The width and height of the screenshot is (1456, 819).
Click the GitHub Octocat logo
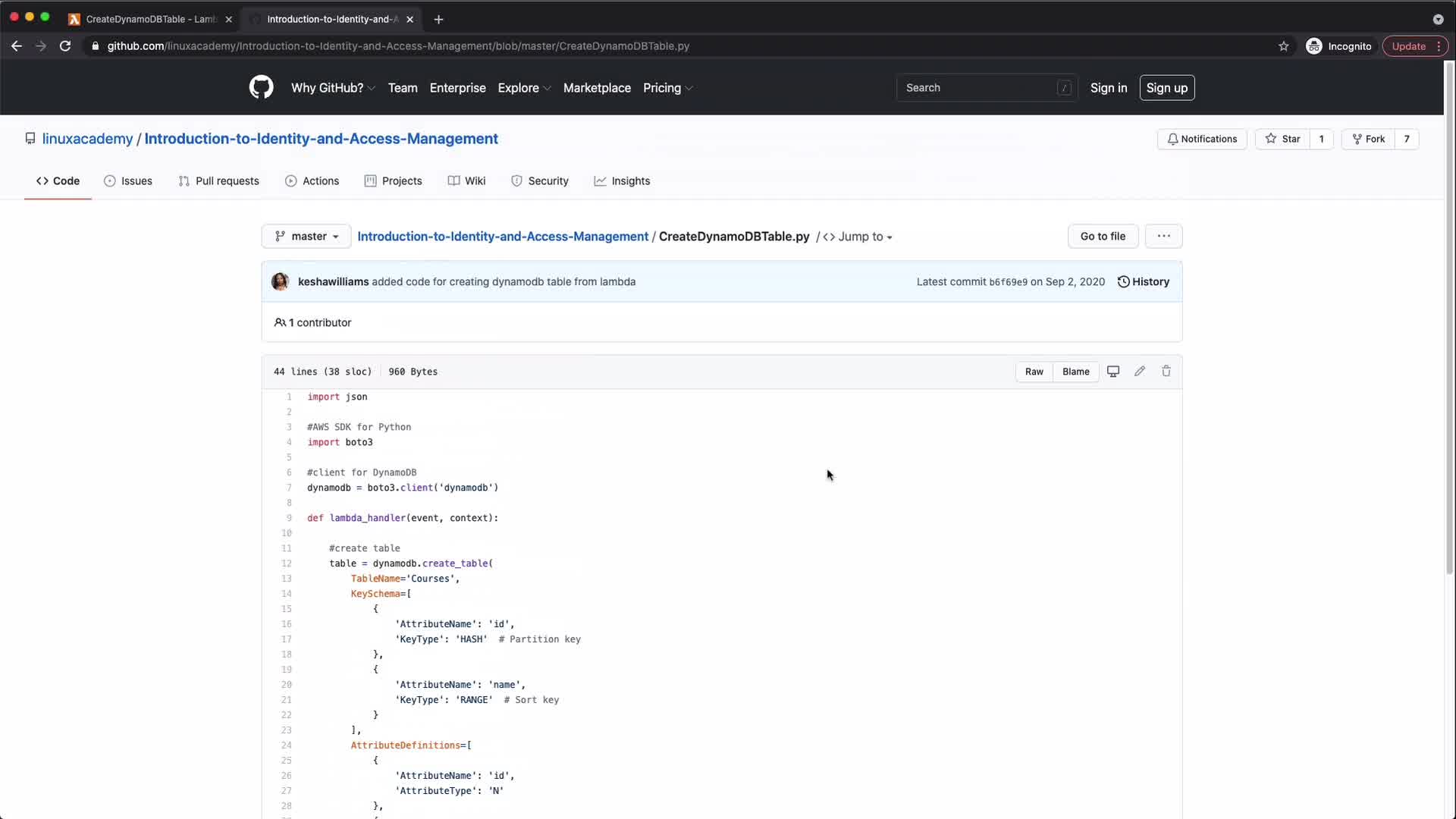(261, 87)
